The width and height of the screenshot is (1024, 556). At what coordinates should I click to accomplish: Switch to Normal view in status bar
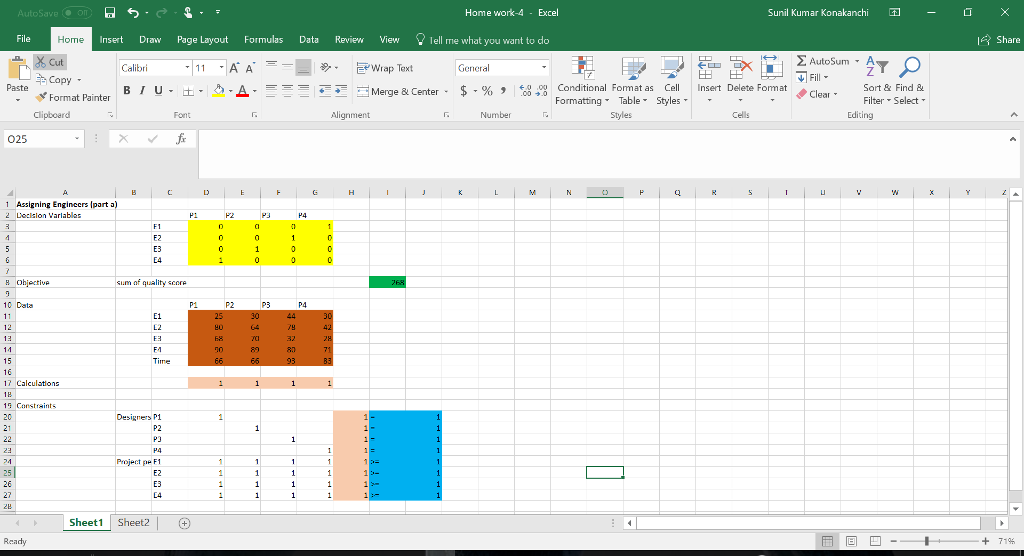827,541
